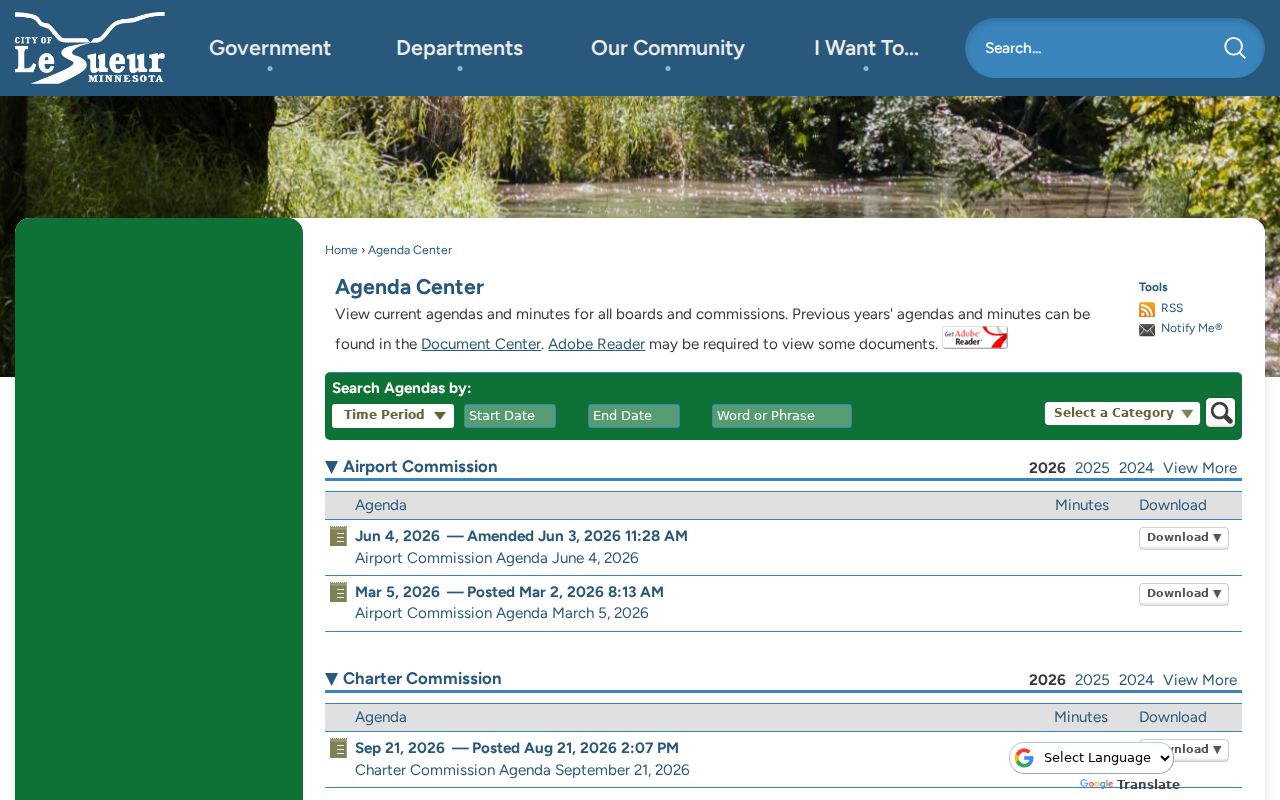Show Airport Commission 2025 agendas
This screenshot has height=800, width=1280.
[x=1092, y=468]
